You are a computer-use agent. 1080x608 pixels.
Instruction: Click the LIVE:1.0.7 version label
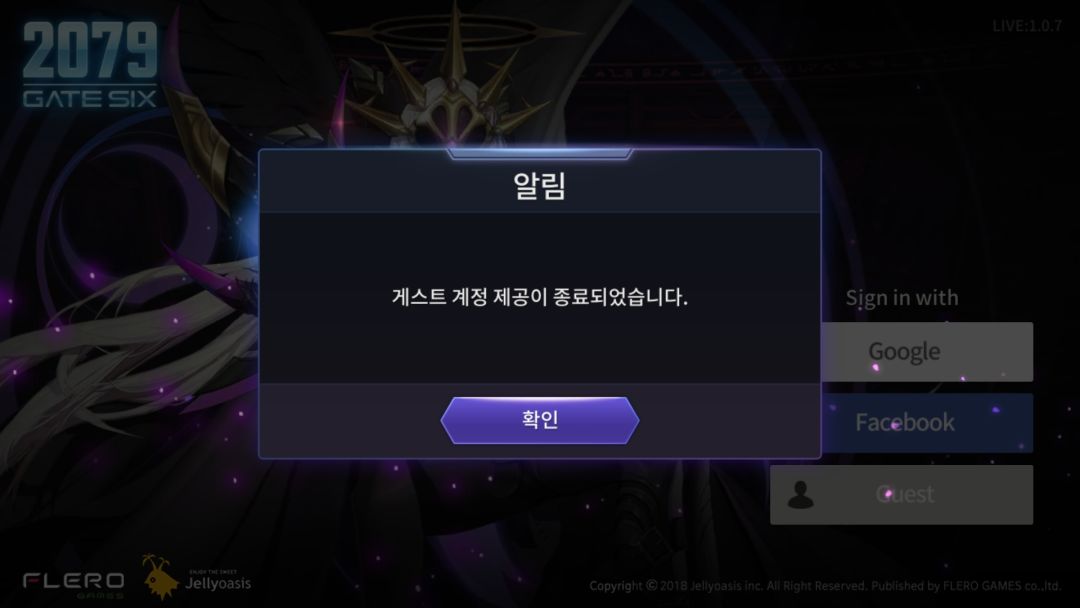click(x=1027, y=26)
